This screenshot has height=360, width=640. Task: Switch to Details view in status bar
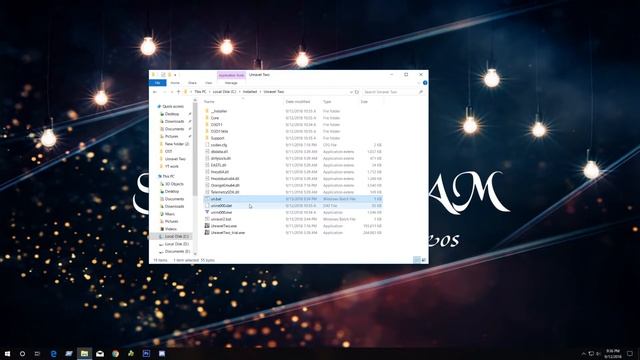(x=417, y=260)
